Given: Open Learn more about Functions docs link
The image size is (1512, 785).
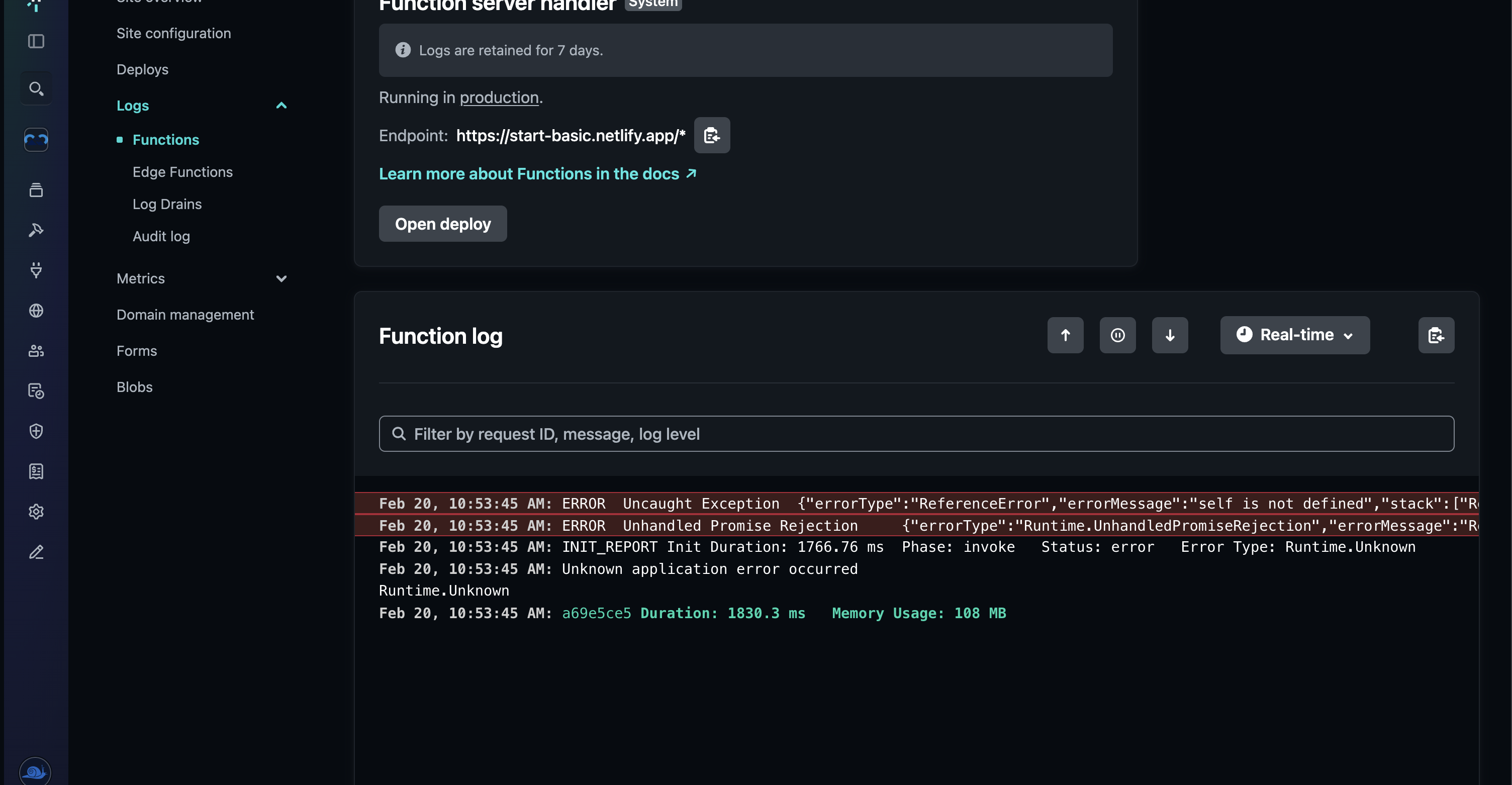Looking at the screenshot, I should coord(538,174).
